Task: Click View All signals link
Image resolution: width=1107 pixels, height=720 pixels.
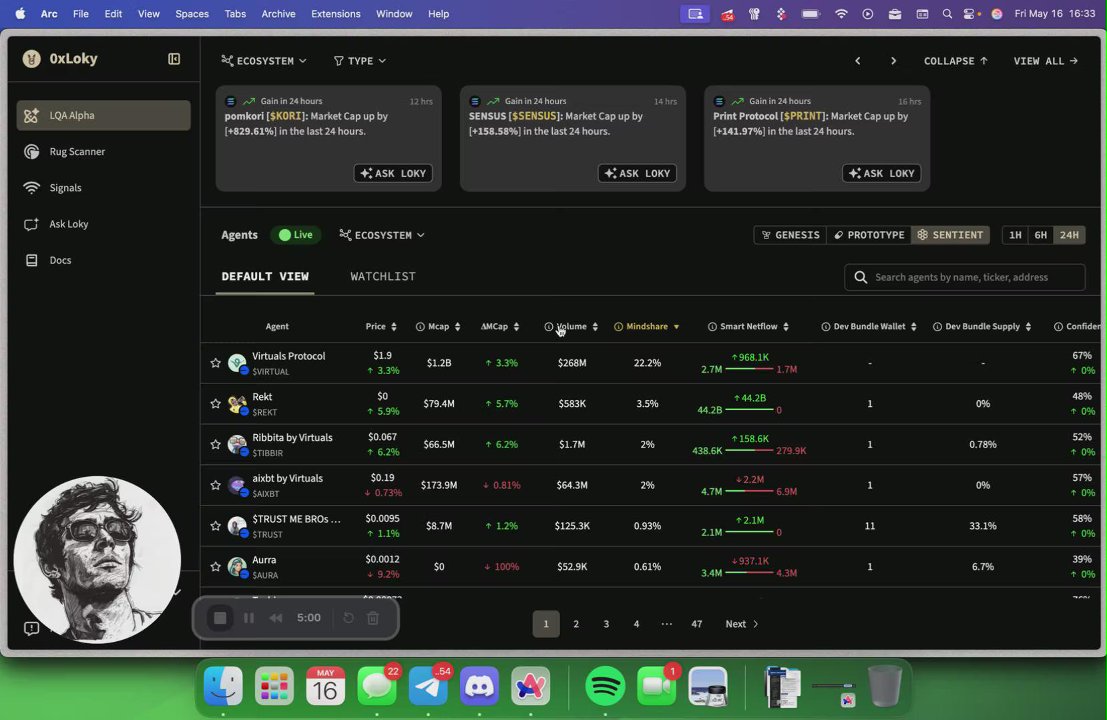Action: tap(1046, 61)
